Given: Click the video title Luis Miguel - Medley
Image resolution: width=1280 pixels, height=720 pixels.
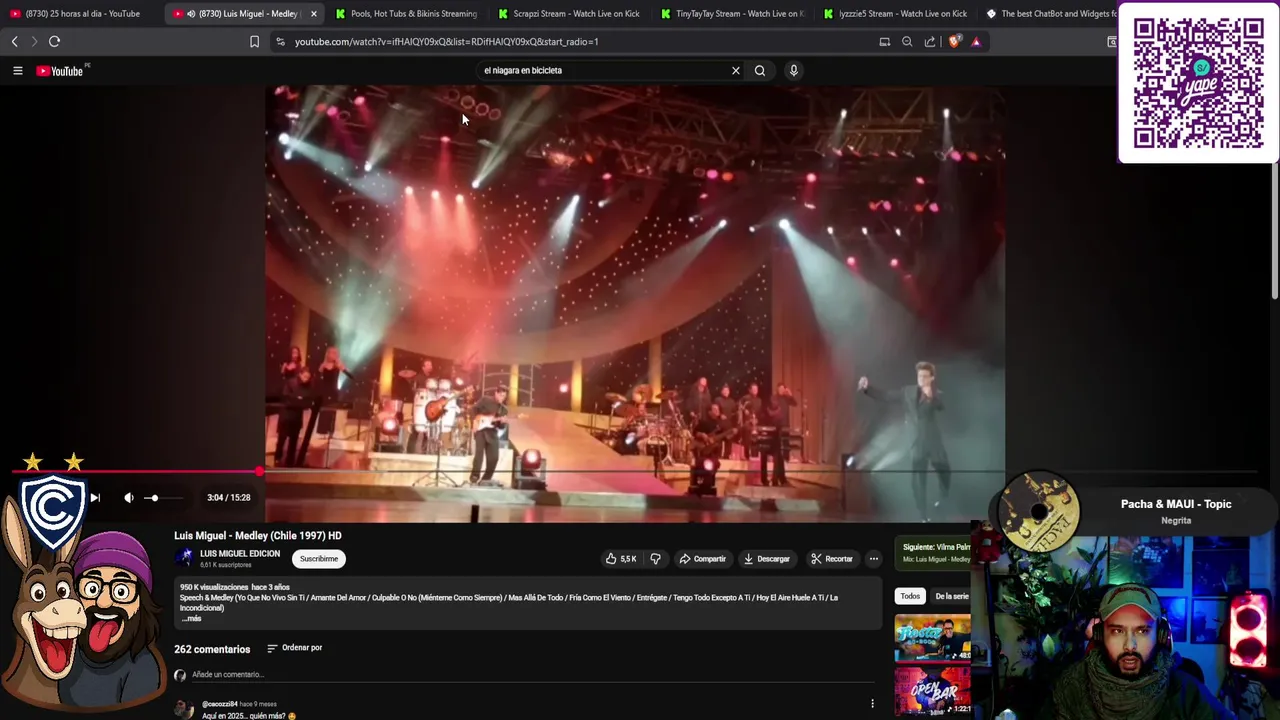Looking at the screenshot, I should click(258, 536).
